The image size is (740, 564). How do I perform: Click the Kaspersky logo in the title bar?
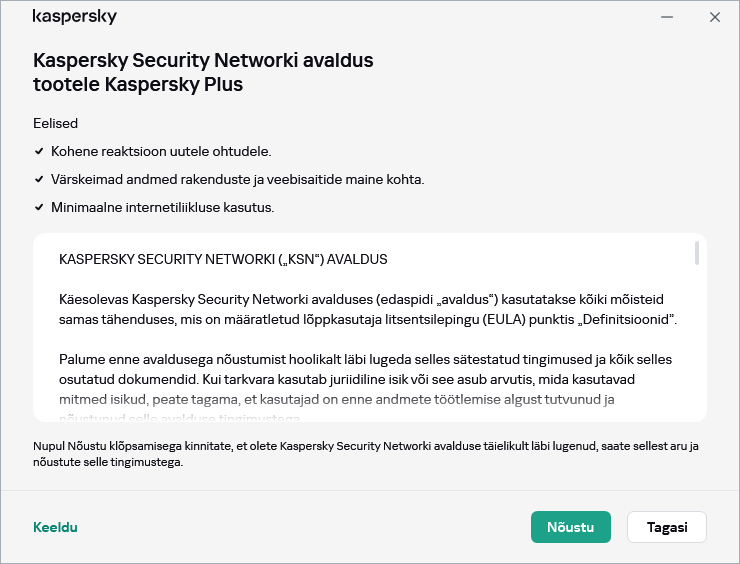[x=75, y=17]
